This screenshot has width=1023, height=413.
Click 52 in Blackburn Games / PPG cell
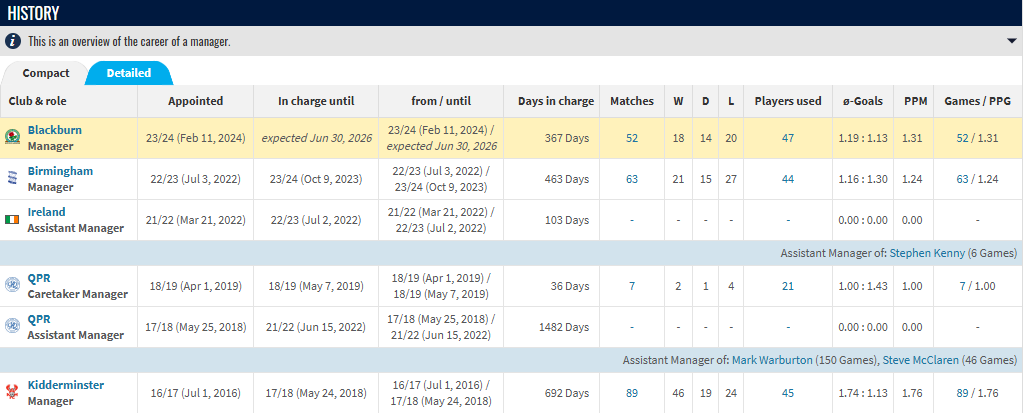pyautogui.click(x=962, y=138)
